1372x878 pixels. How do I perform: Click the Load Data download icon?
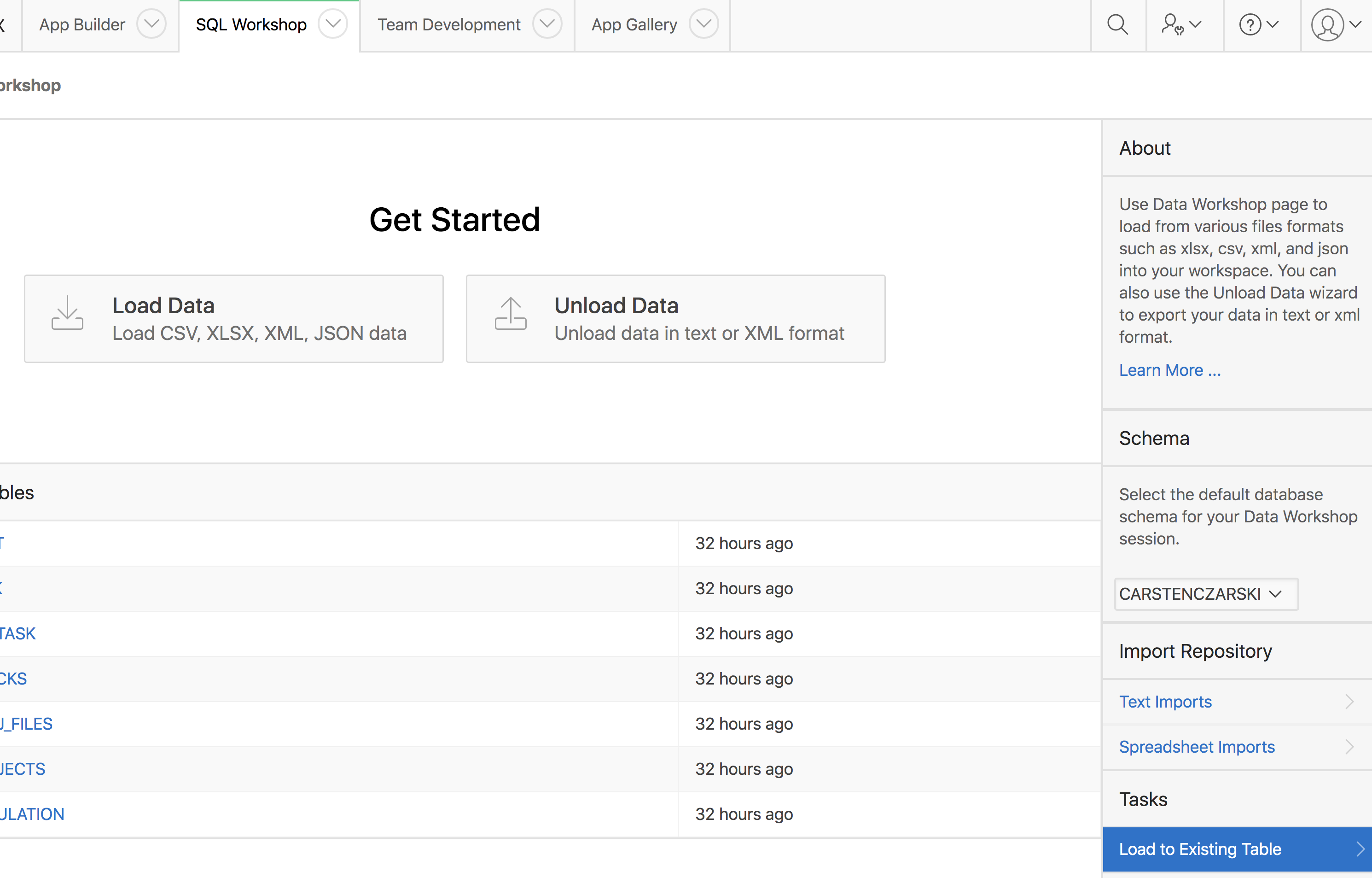(67, 313)
